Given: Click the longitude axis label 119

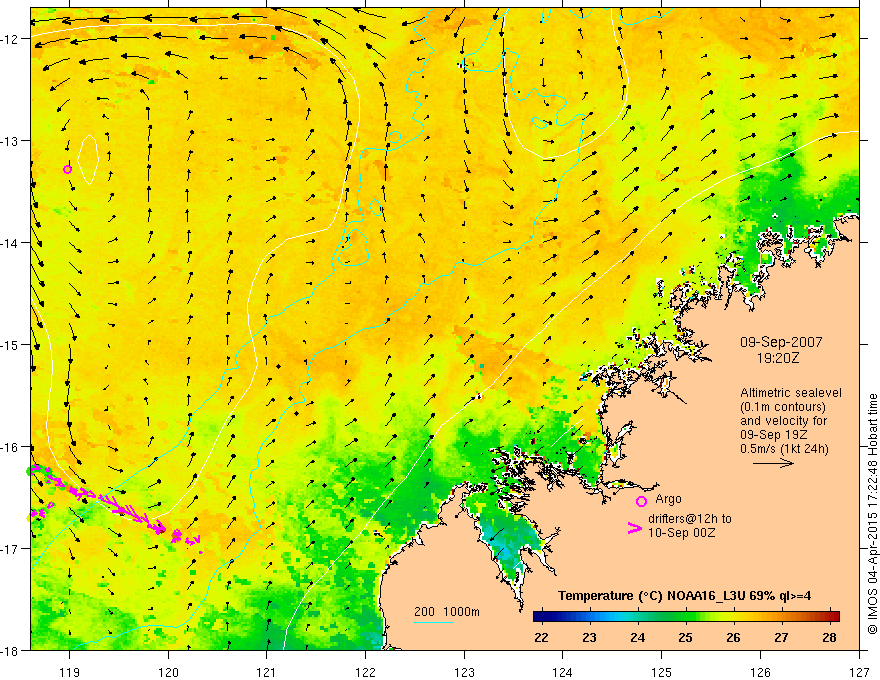Looking at the screenshot, I should click(x=70, y=672).
